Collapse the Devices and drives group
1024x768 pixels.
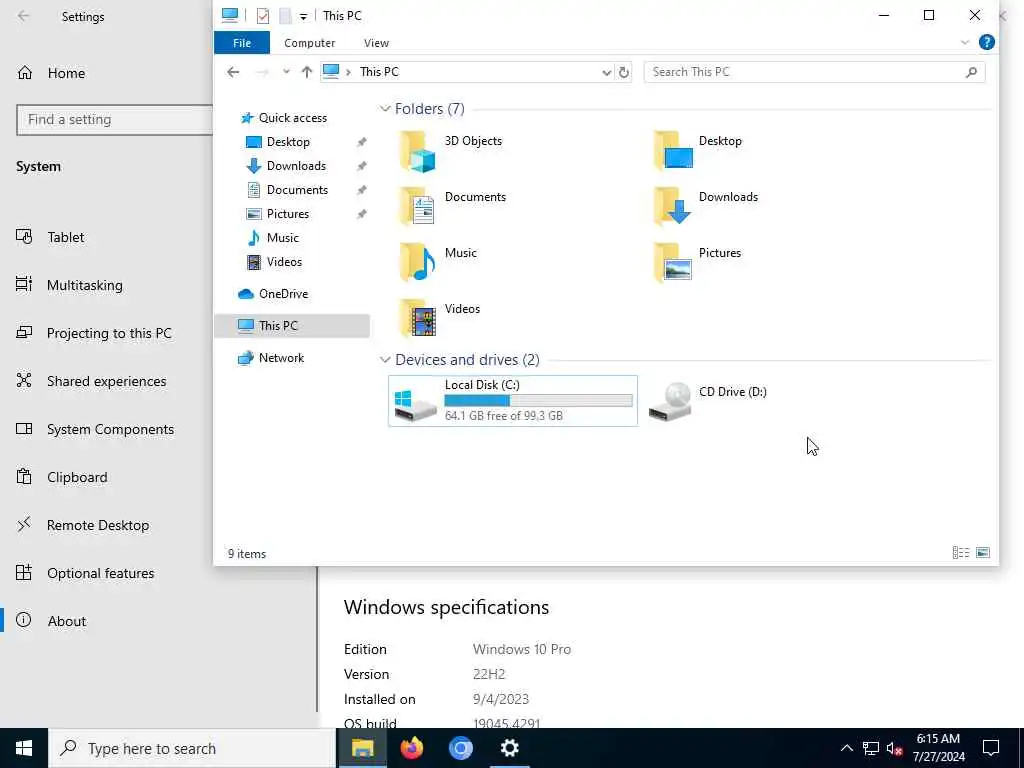(385, 360)
